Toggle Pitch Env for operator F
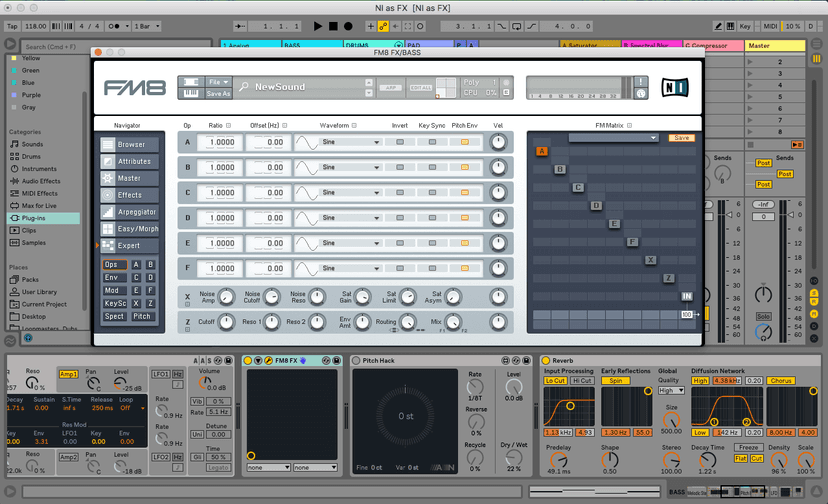This screenshot has height=504, width=828. tap(465, 268)
